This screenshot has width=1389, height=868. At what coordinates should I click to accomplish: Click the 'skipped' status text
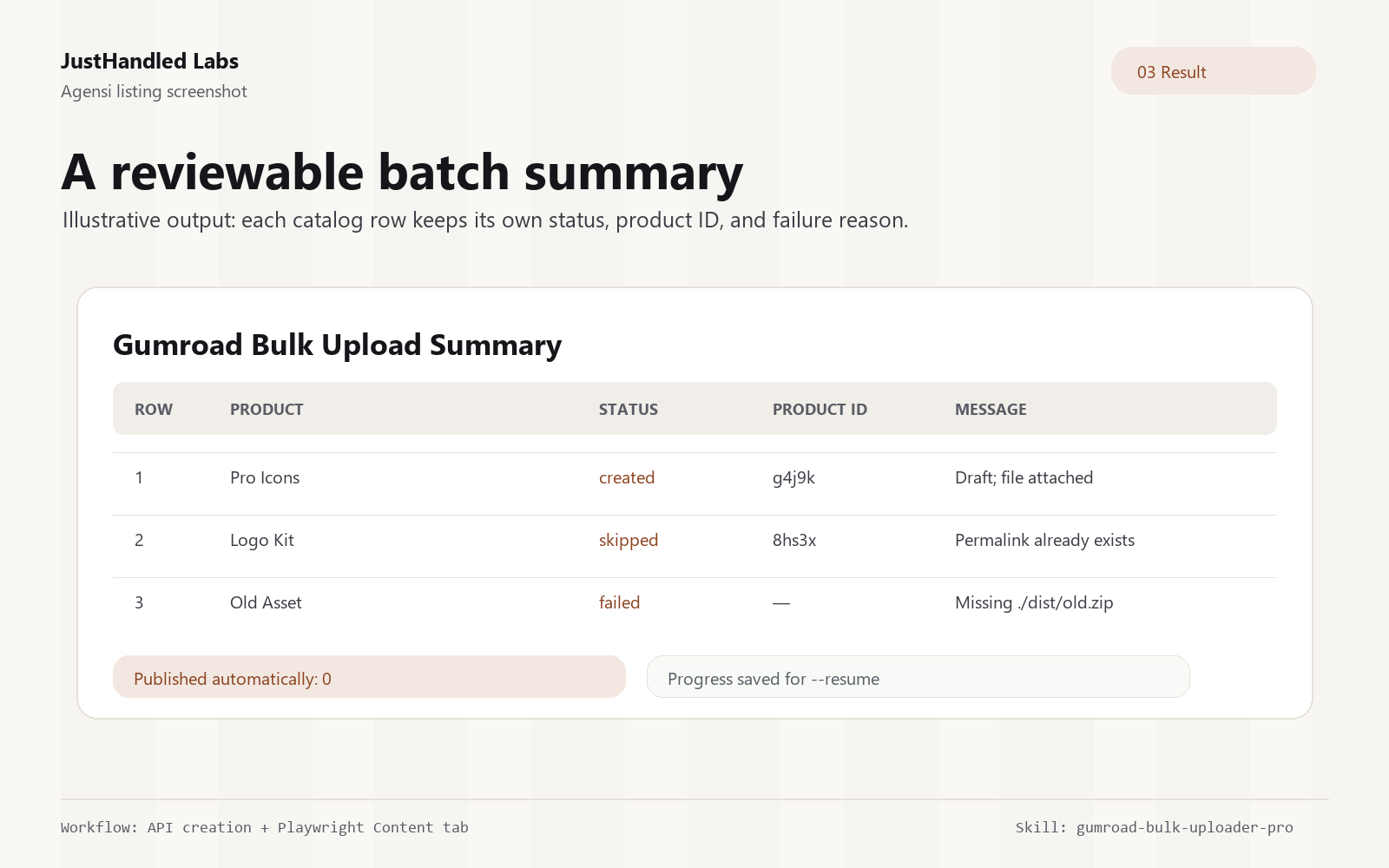click(629, 541)
